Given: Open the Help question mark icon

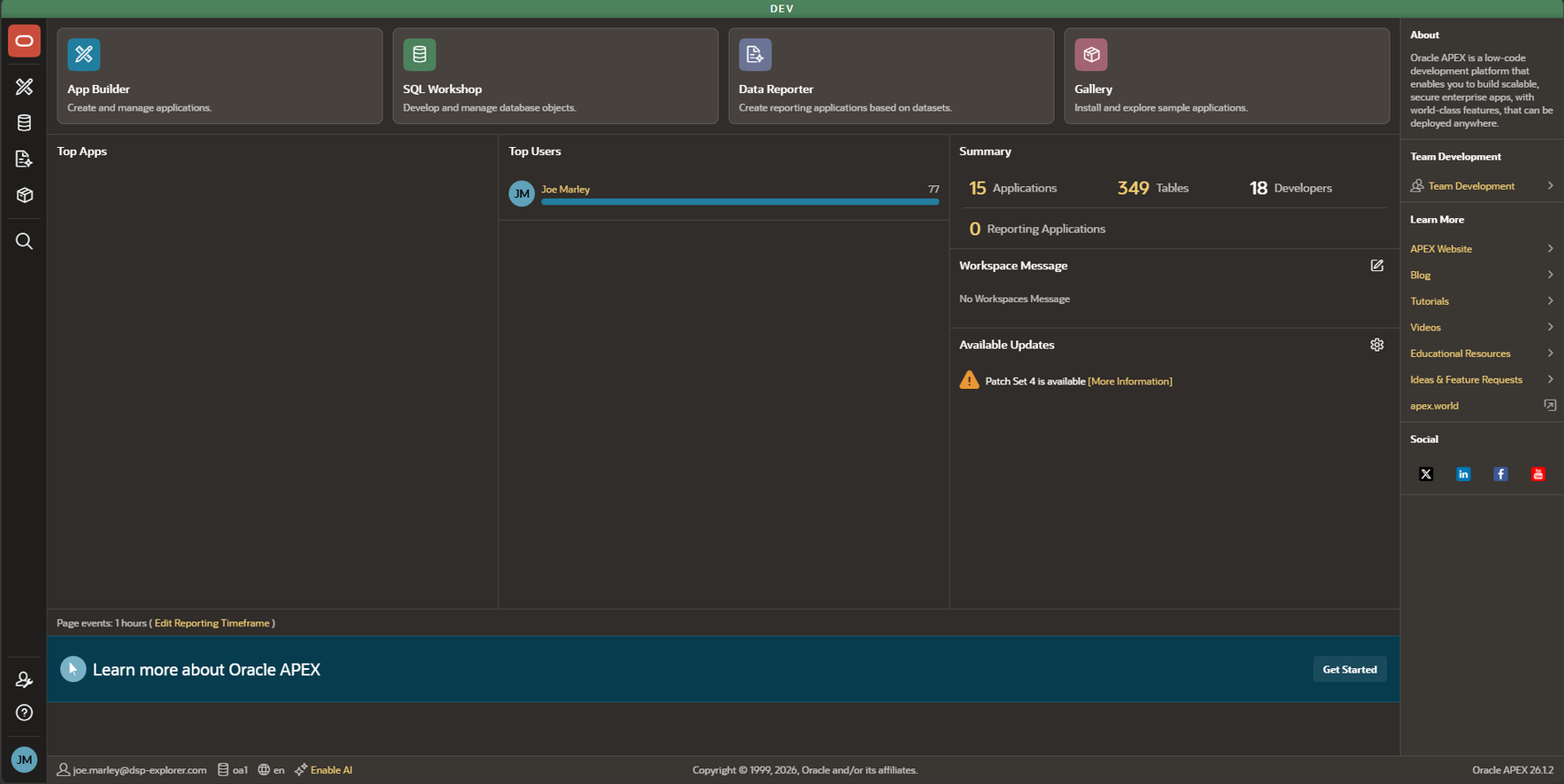Looking at the screenshot, I should 25,713.
